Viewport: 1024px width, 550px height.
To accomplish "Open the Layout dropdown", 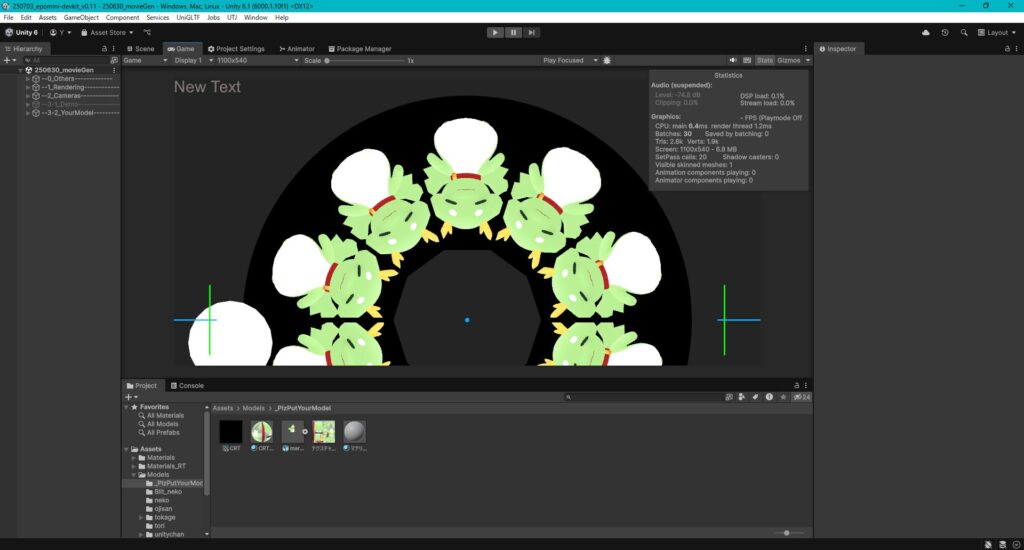I will pos(997,33).
